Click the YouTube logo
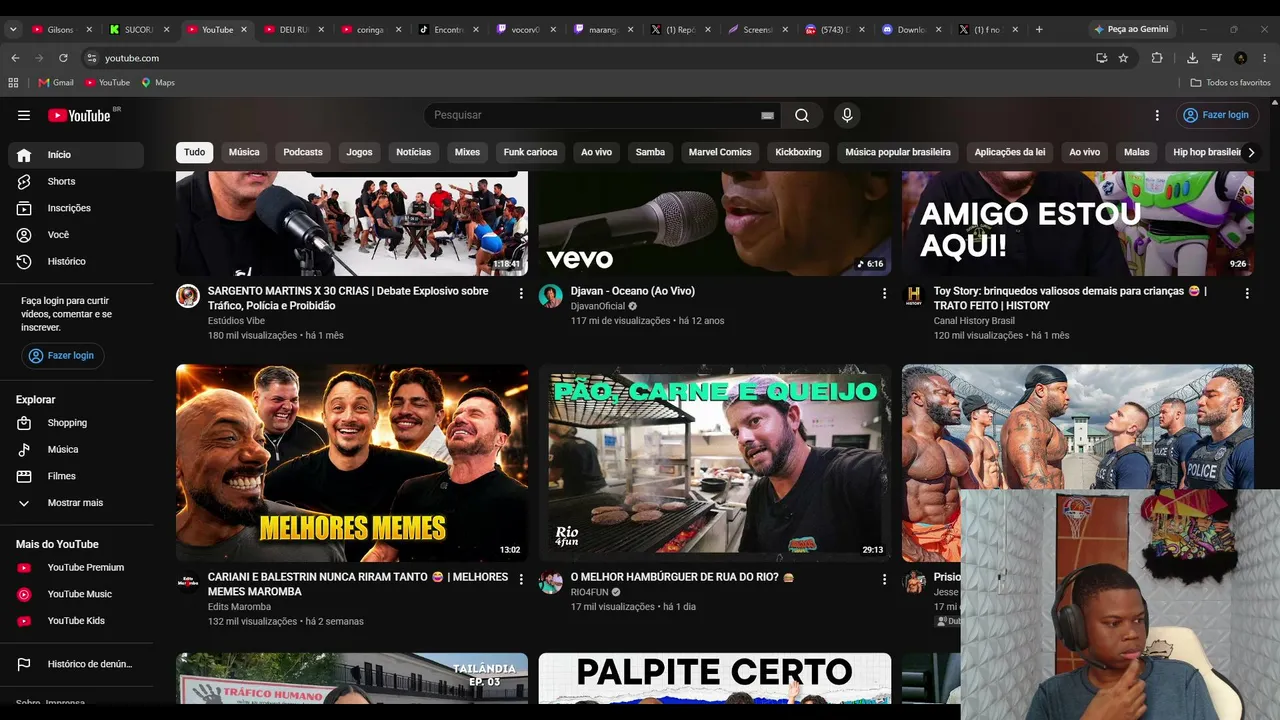Image resolution: width=1280 pixels, height=720 pixels. 79,115
